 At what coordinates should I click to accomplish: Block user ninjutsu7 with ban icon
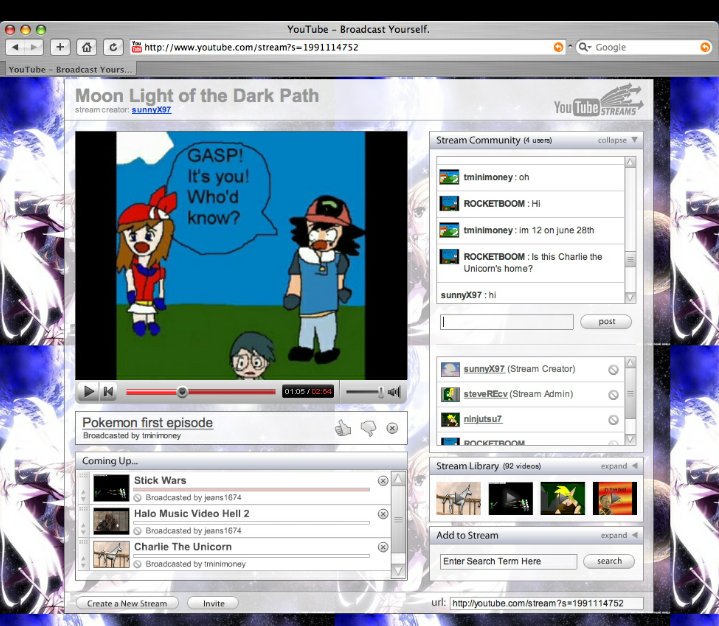(613, 420)
